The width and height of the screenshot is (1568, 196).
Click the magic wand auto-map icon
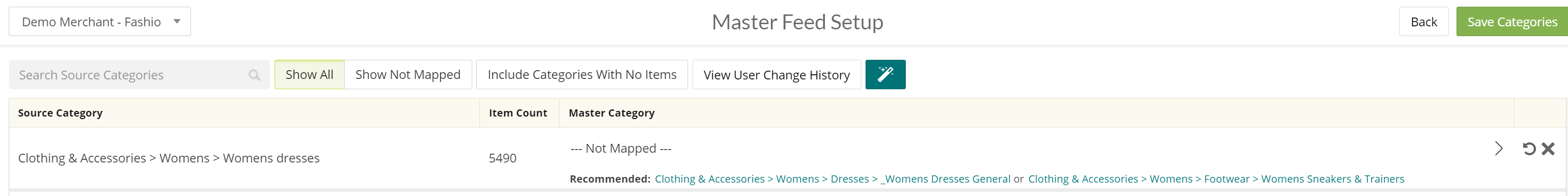click(885, 74)
